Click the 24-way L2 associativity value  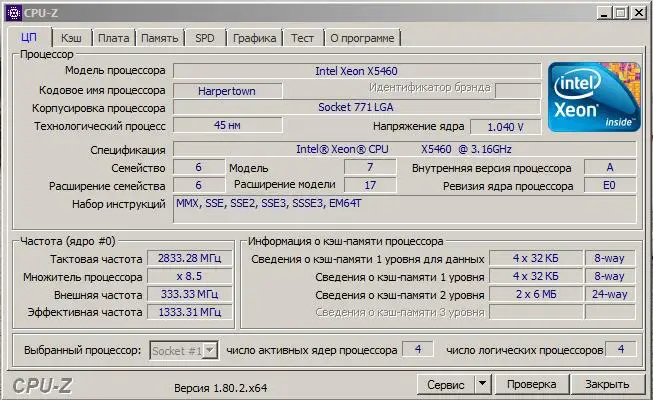point(610,294)
